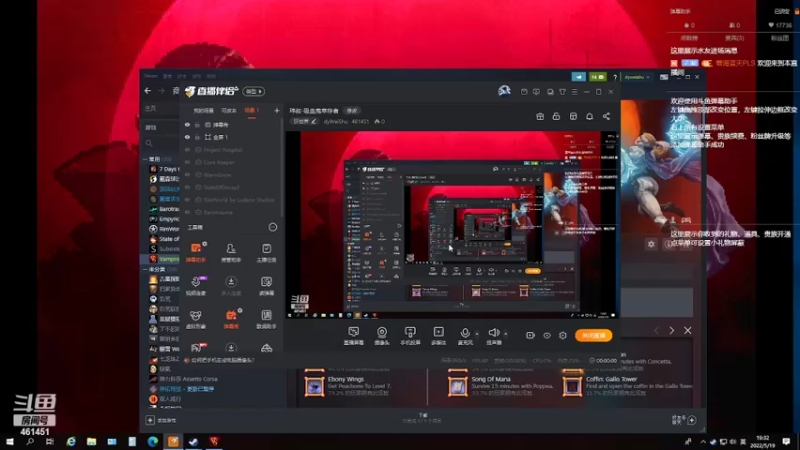The width and height of the screenshot is (800, 450).
Task: Open the video co-stream microphone tool
Action: [196, 286]
